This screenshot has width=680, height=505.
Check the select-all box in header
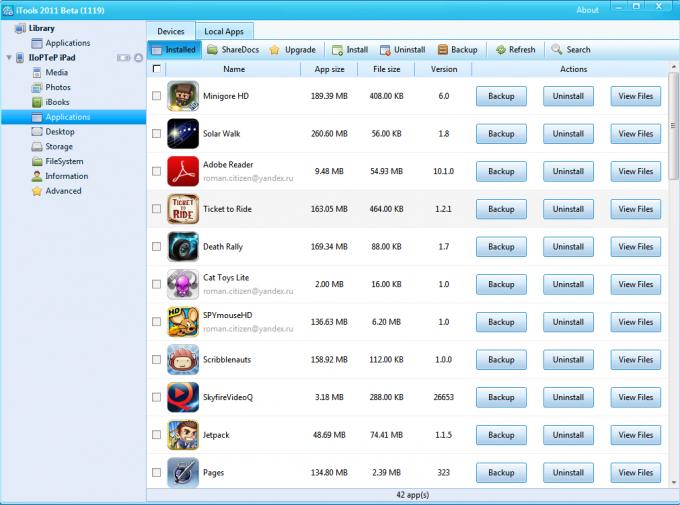pyautogui.click(x=156, y=69)
